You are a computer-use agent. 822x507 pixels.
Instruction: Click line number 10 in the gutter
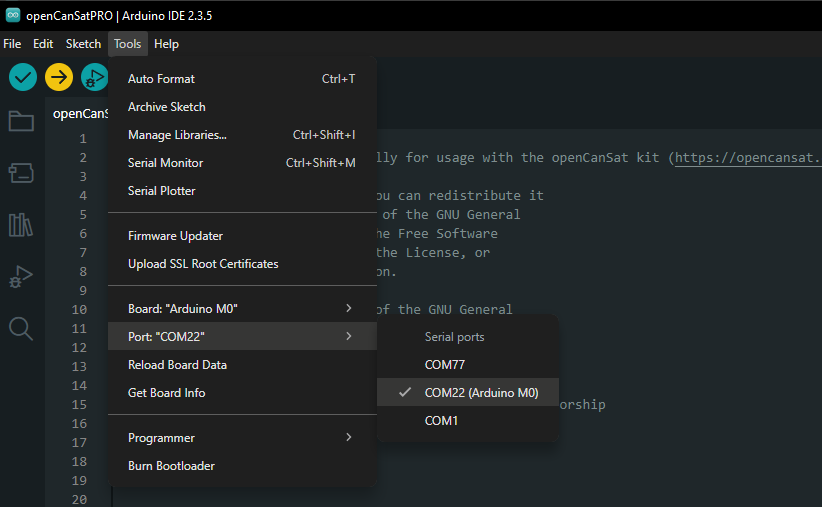[x=79, y=309]
